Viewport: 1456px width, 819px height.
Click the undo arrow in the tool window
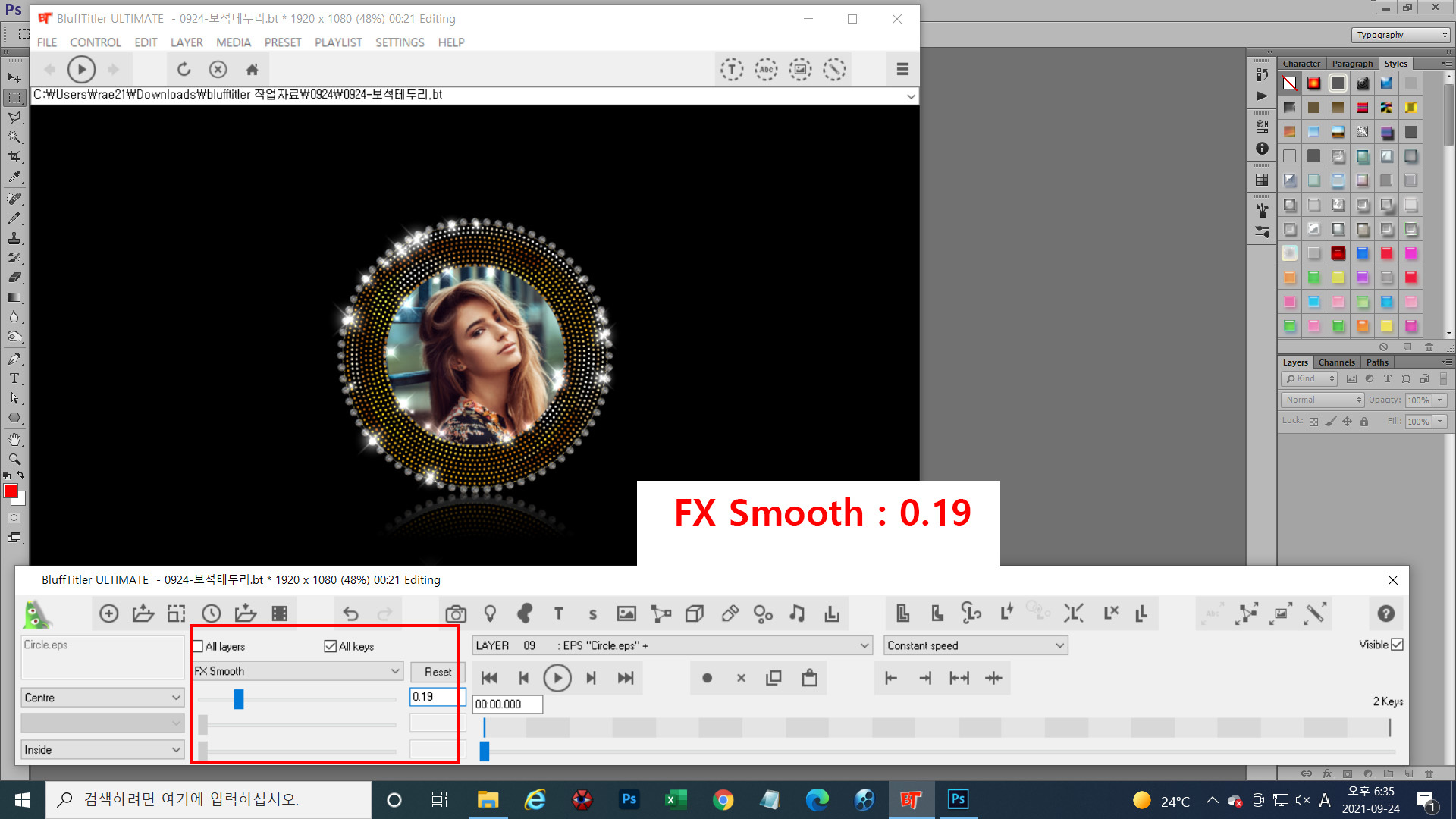tap(351, 613)
